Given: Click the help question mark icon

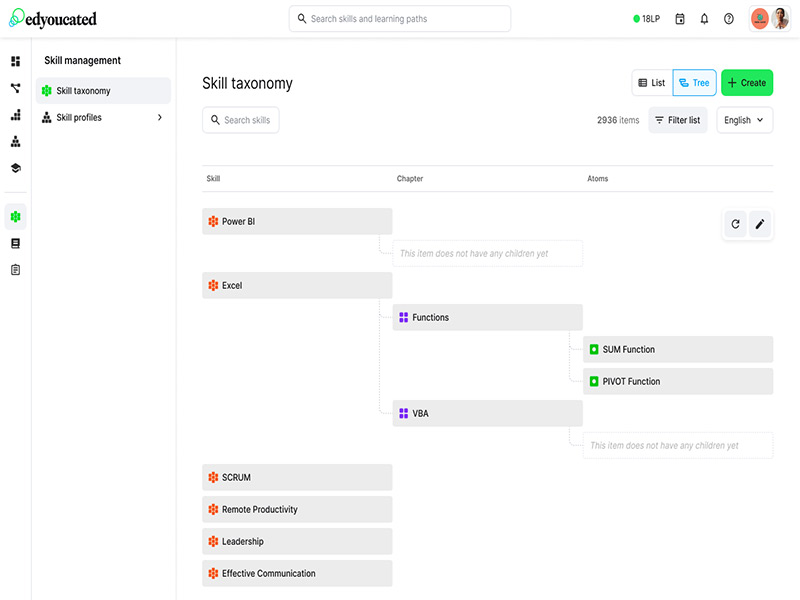Looking at the screenshot, I should click(x=729, y=19).
